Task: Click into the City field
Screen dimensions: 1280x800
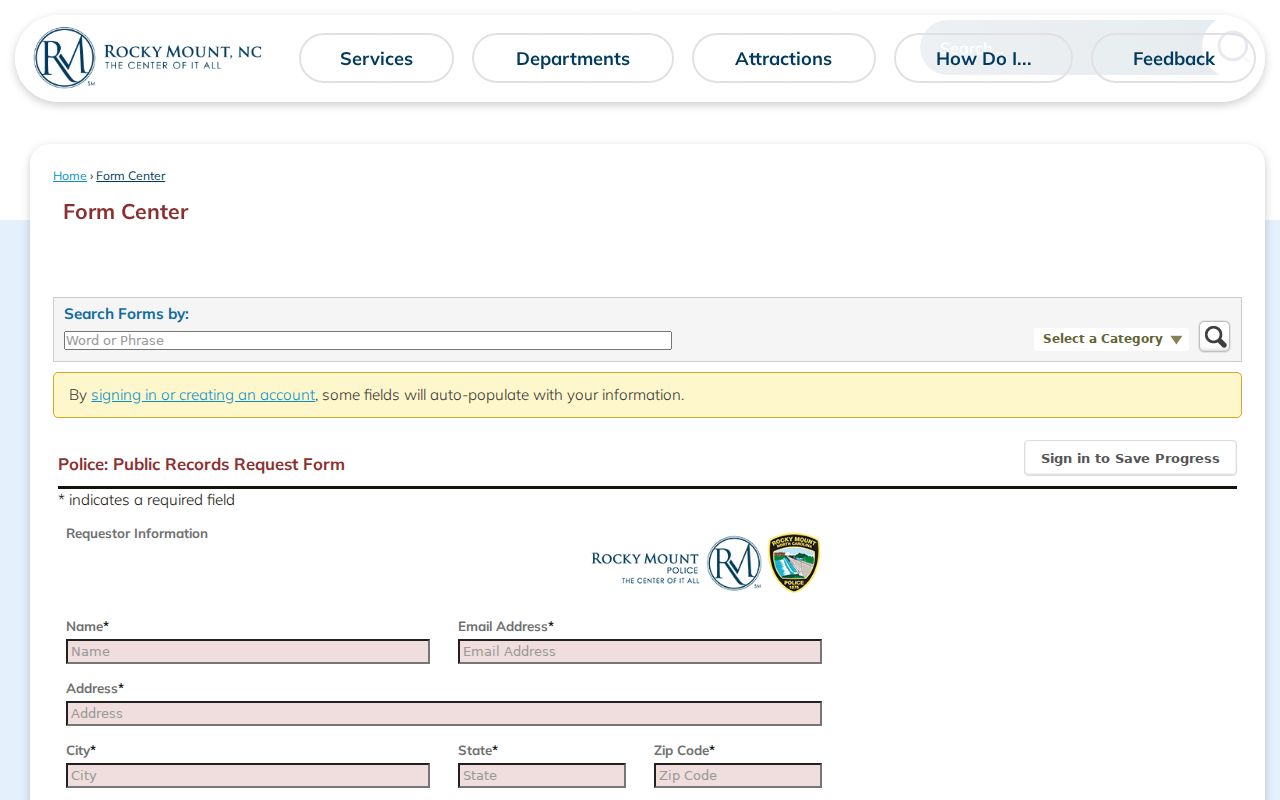Action: click(248, 775)
